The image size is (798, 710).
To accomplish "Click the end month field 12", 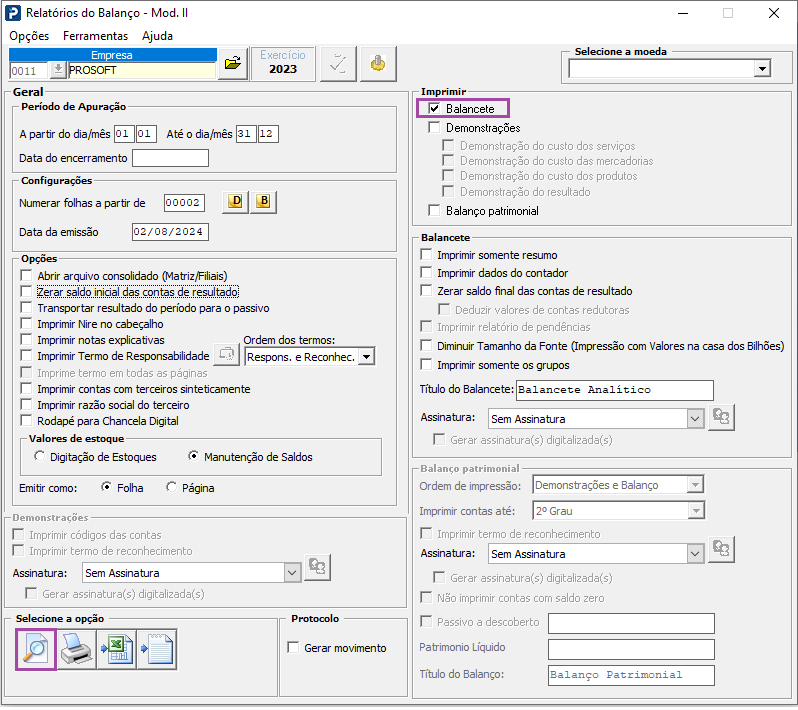I will [x=268, y=134].
